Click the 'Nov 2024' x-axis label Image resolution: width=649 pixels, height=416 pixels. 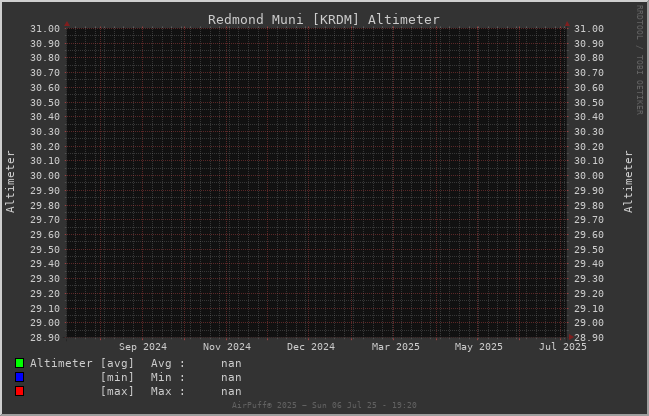227,346
